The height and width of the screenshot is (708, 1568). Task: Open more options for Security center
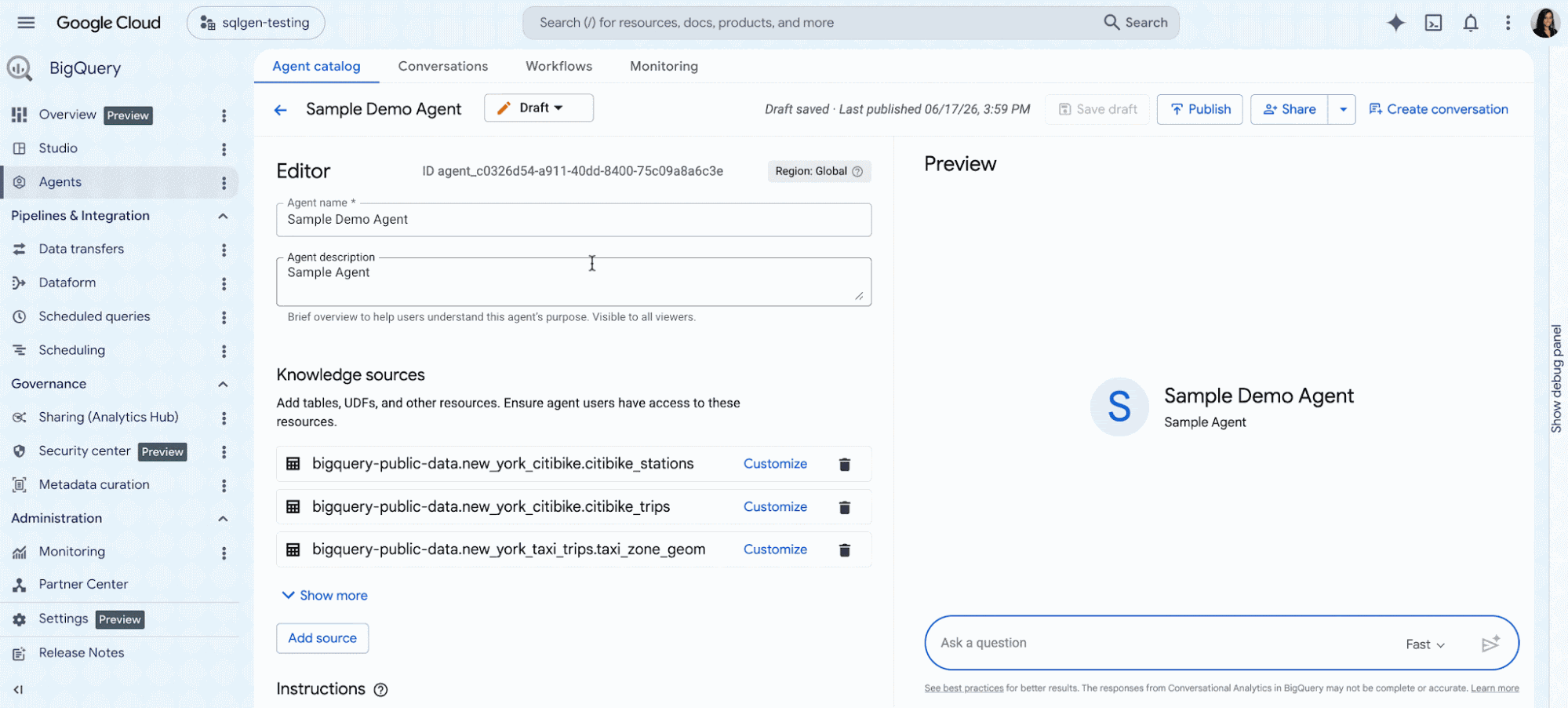[224, 452]
